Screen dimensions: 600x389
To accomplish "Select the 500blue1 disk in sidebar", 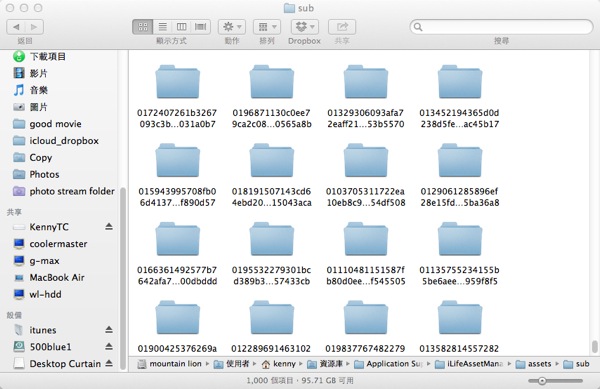I will 51,347.
